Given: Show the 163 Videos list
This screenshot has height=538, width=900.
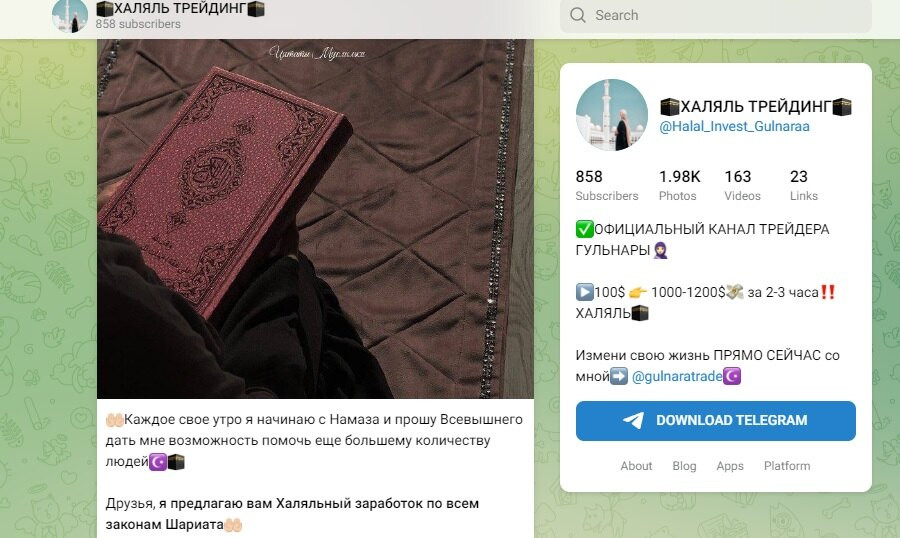Looking at the screenshot, I should [x=742, y=185].
